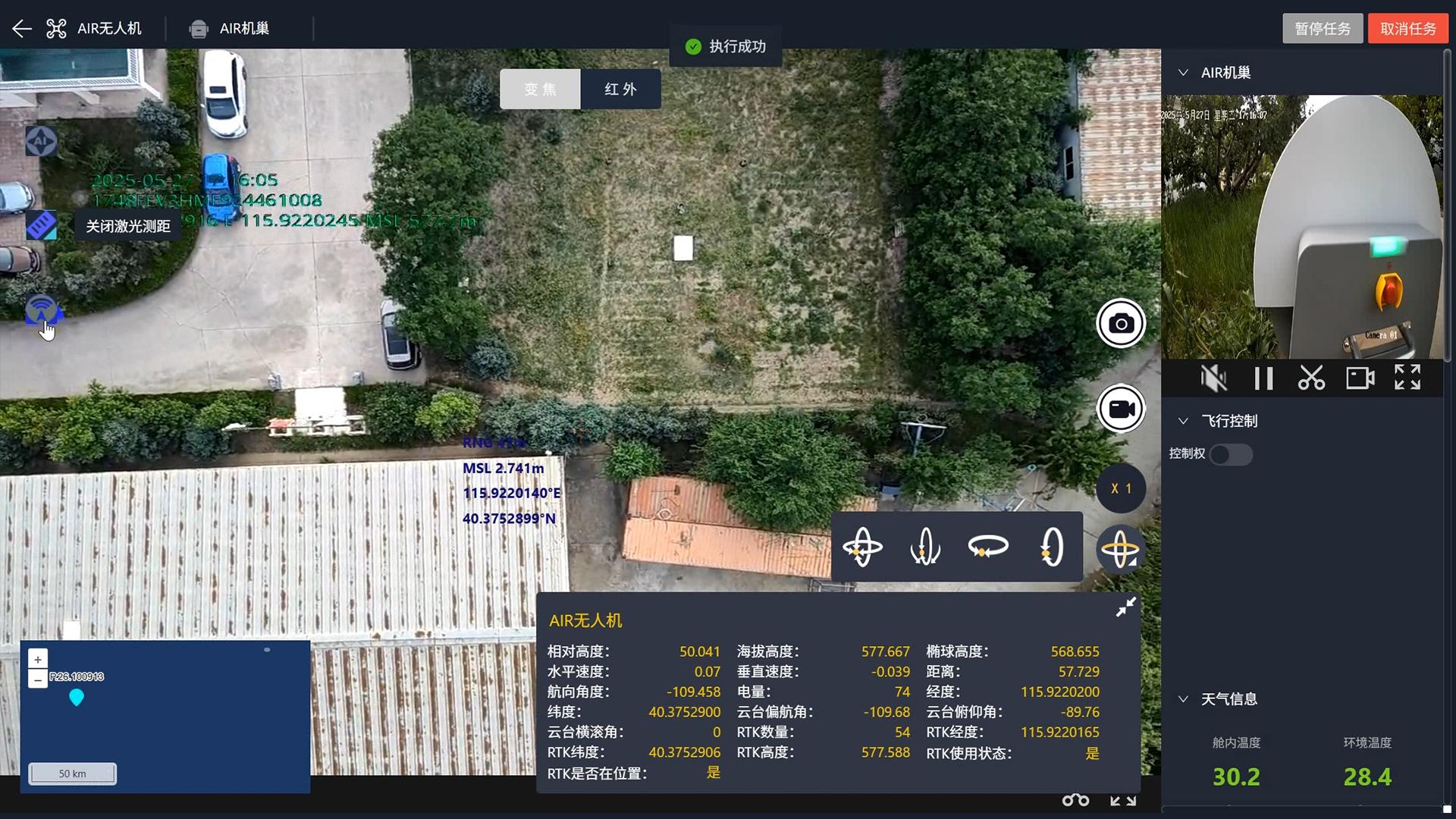Collapse the AIR机巢 section
The width and height of the screenshot is (1456, 819).
(x=1183, y=73)
